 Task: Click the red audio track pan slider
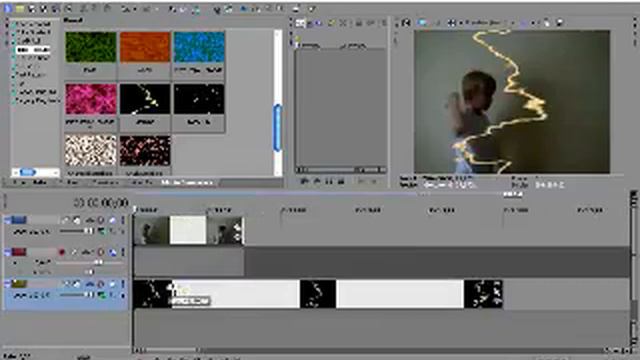(x=89, y=272)
